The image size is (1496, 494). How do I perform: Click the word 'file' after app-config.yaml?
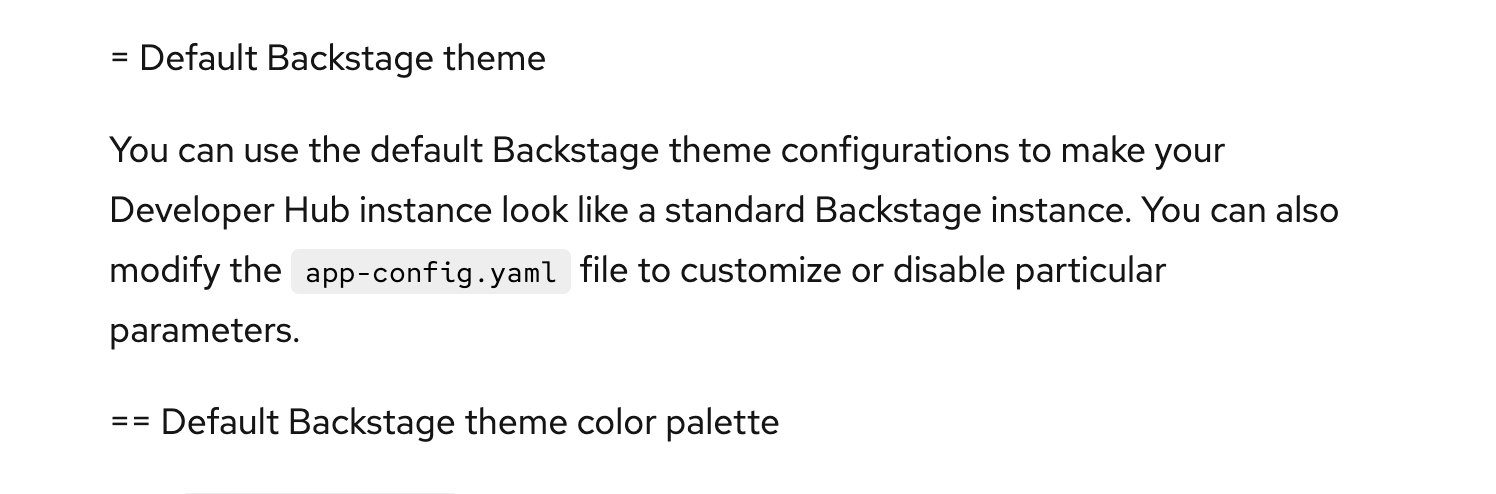[603, 272]
